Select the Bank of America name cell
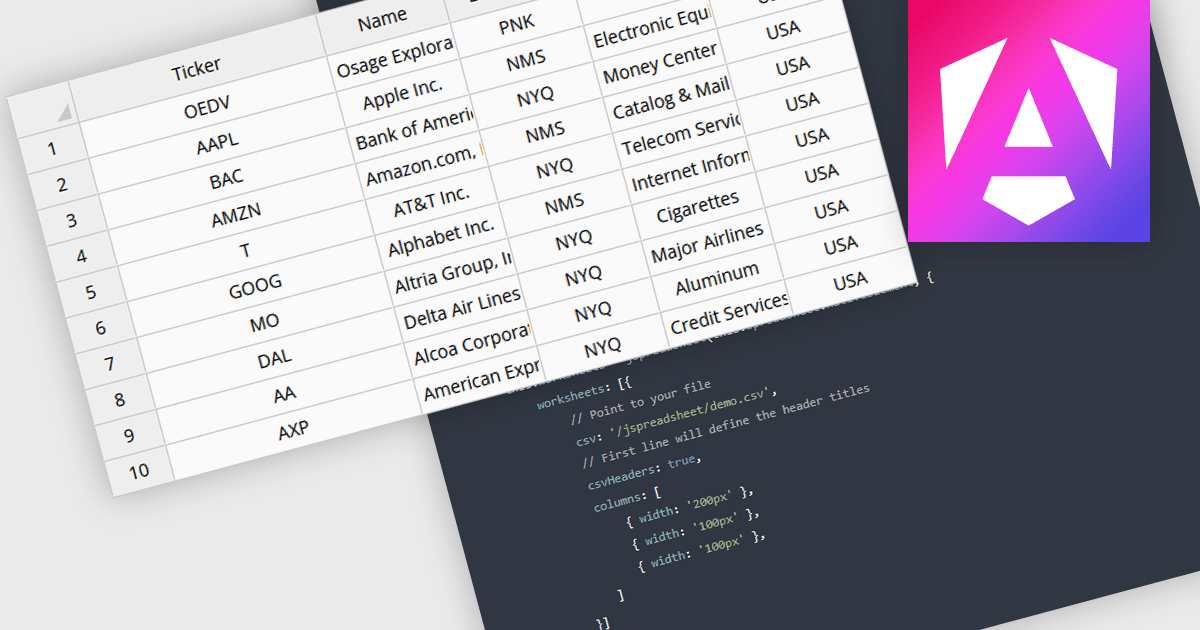Screen dimensions: 1200x630 pos(413,129)
